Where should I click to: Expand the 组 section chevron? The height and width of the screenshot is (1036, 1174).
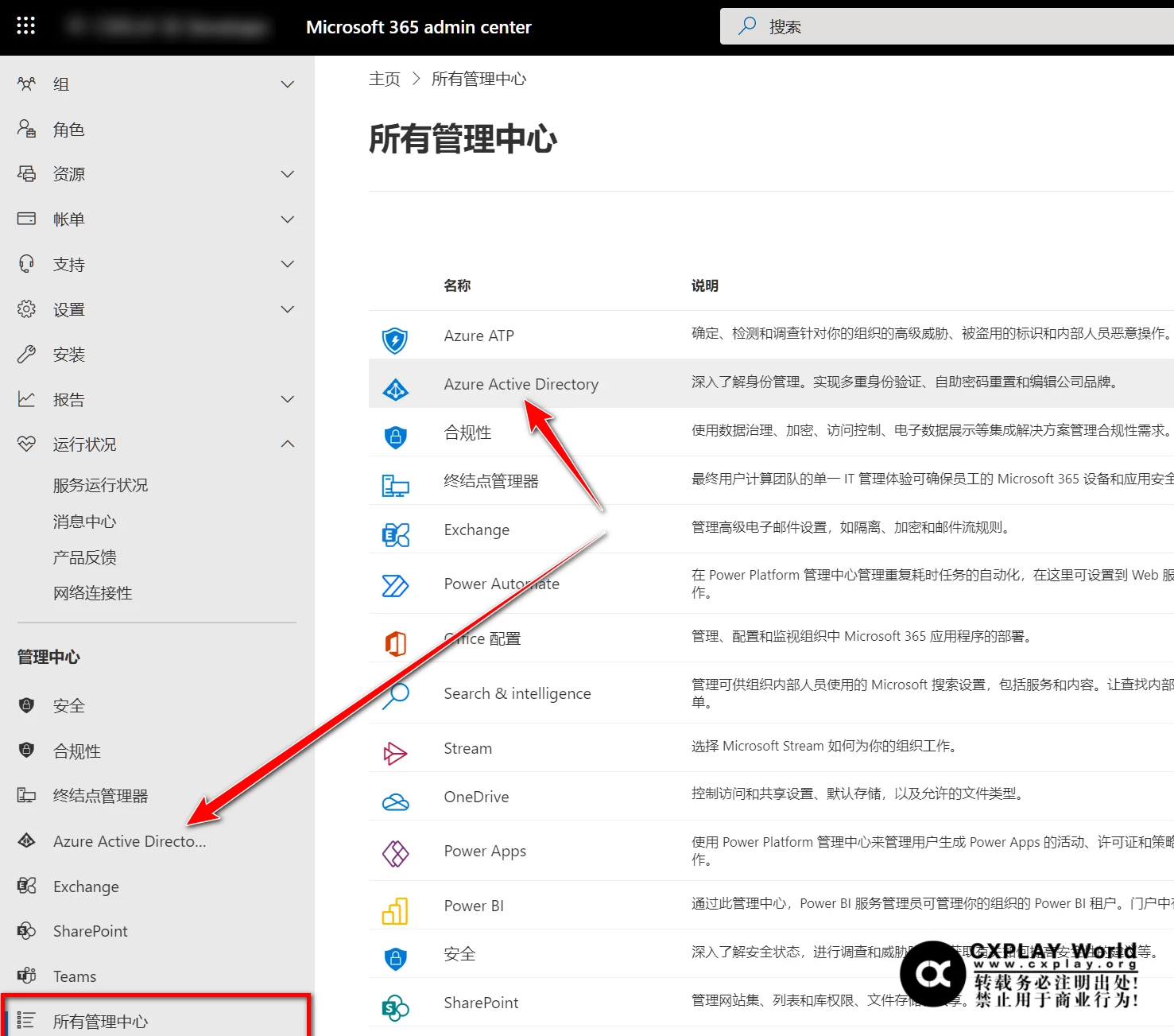[x=288, y=83]
